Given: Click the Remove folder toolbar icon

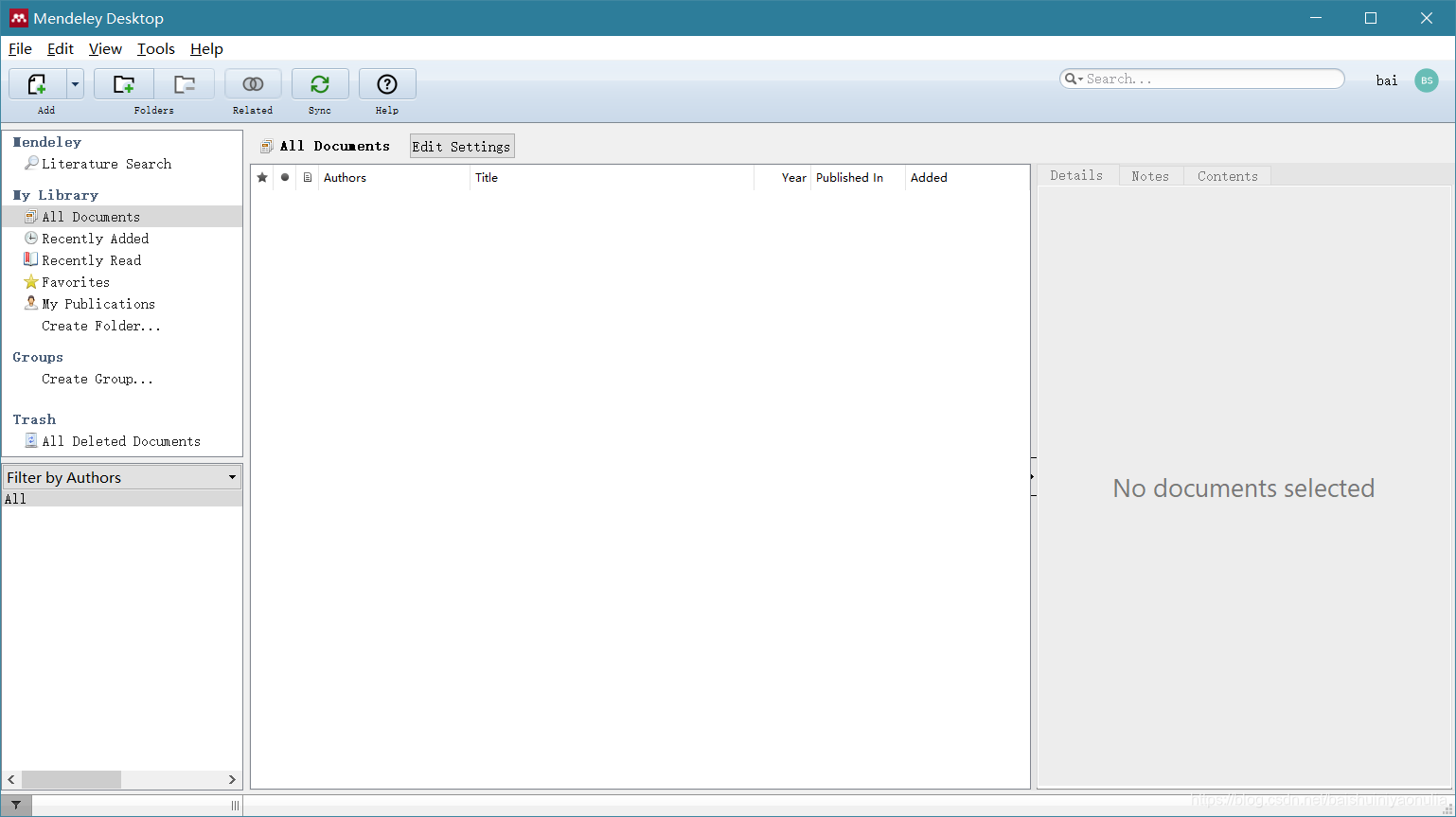Looking at the screenshot, I should click(185, 84).
